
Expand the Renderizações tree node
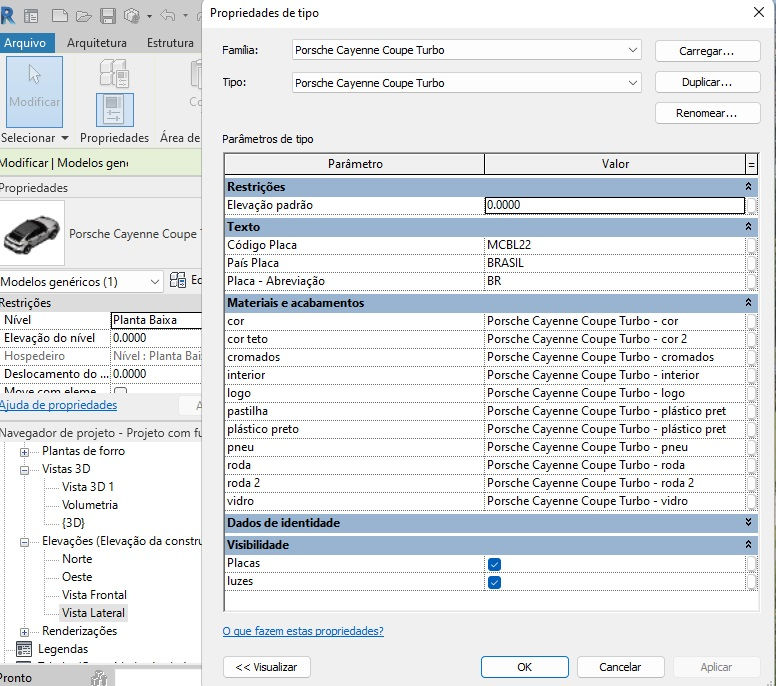coord(24,632)
